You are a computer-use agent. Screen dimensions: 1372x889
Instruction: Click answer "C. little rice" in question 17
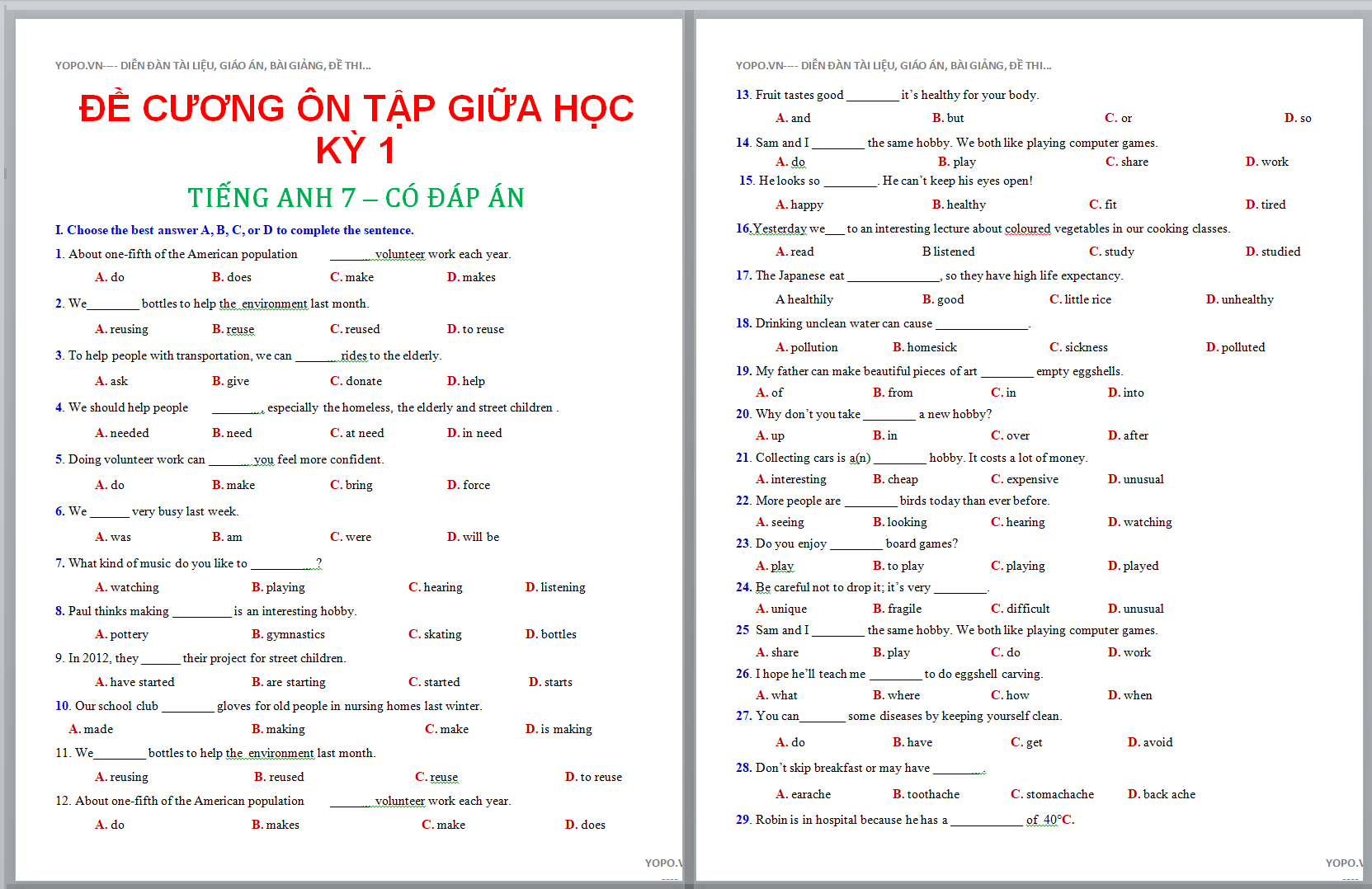(x=1080, y=299)
